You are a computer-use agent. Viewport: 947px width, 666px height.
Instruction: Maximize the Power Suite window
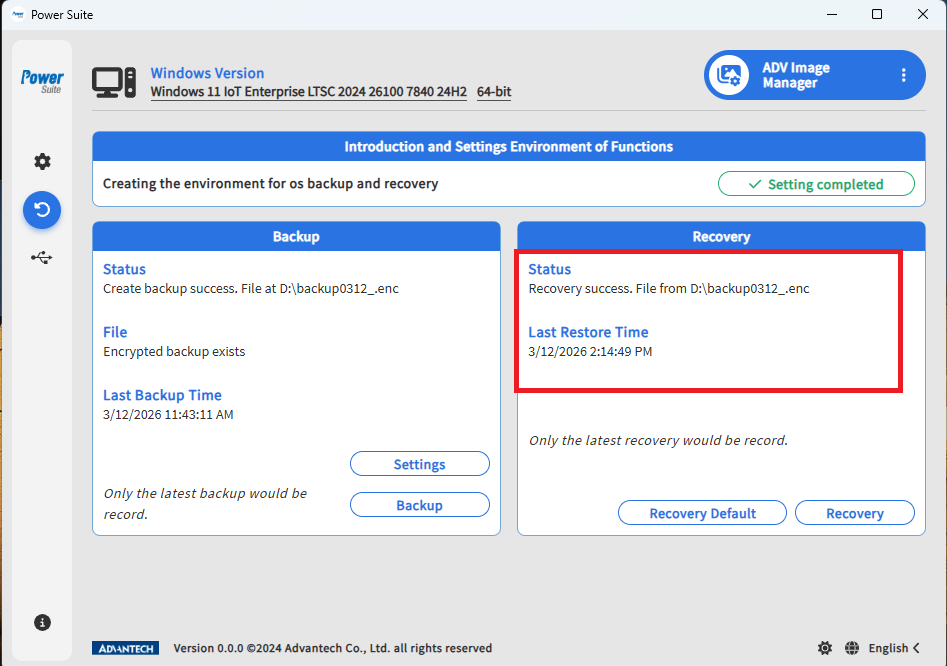877,14
